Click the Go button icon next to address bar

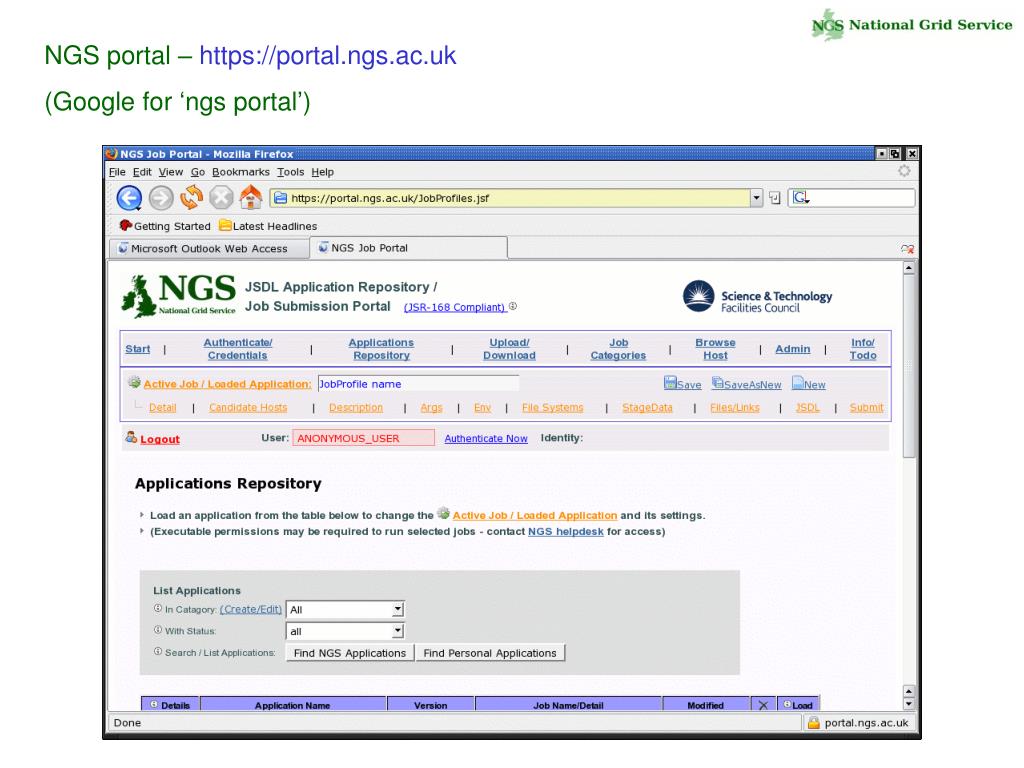775,198
